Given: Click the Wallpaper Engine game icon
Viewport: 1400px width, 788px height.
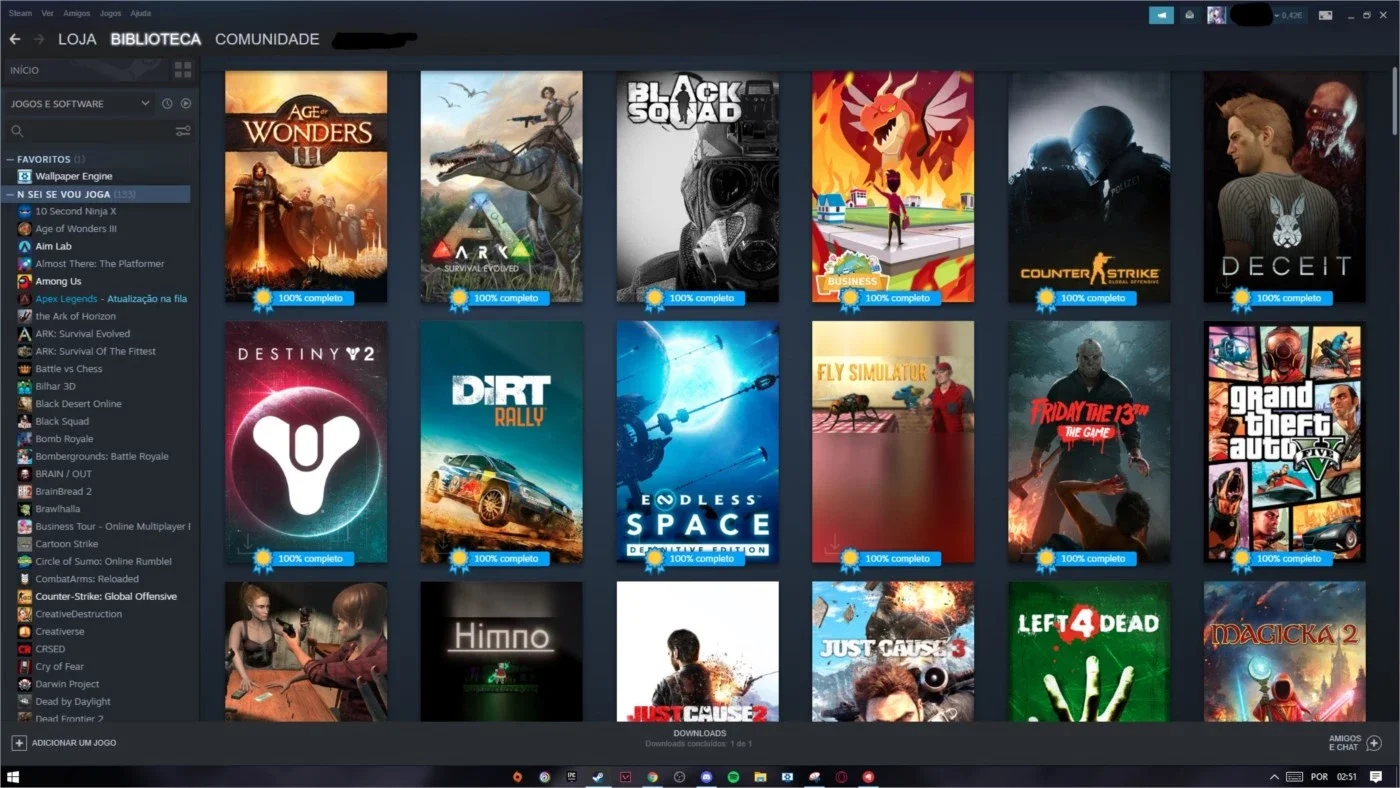Looking at the screenshot, I should click(25, 176).
